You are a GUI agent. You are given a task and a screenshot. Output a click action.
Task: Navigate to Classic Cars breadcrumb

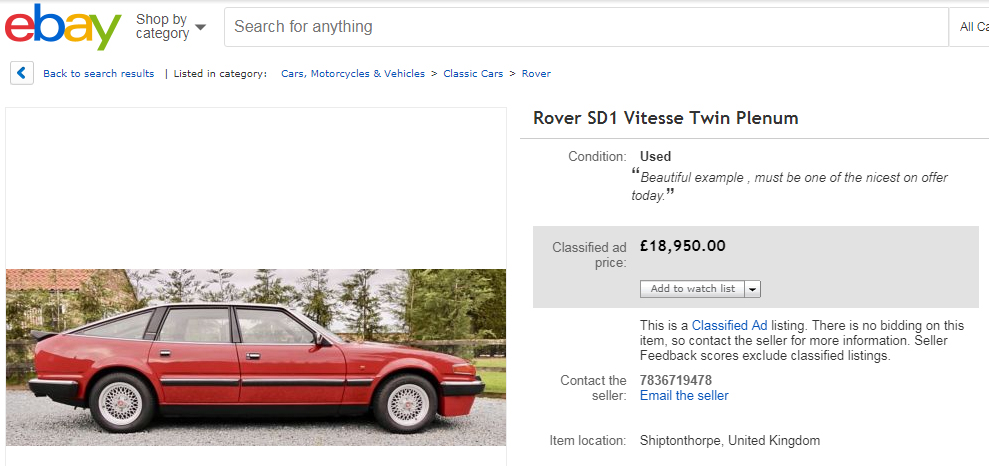click(473, 74)
